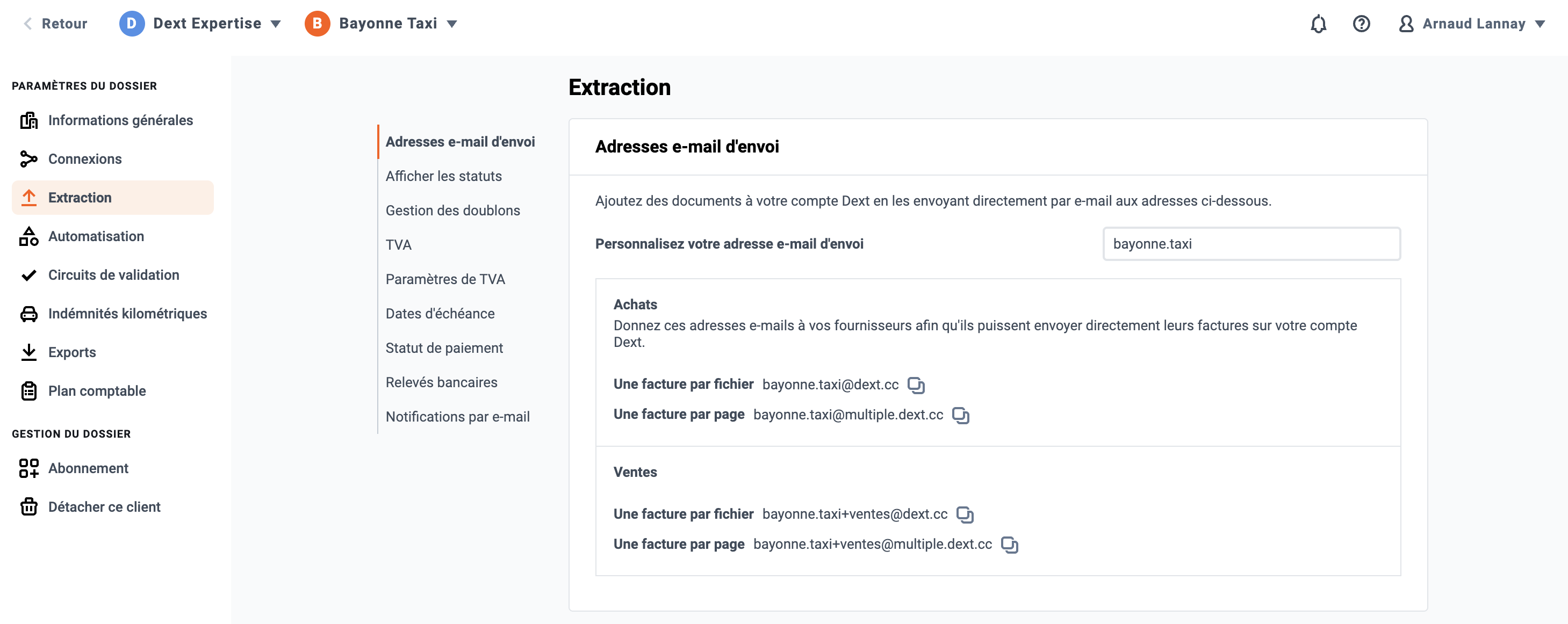
Task: Open Indémnités kilométriques settings
Action: click(127, 314)
